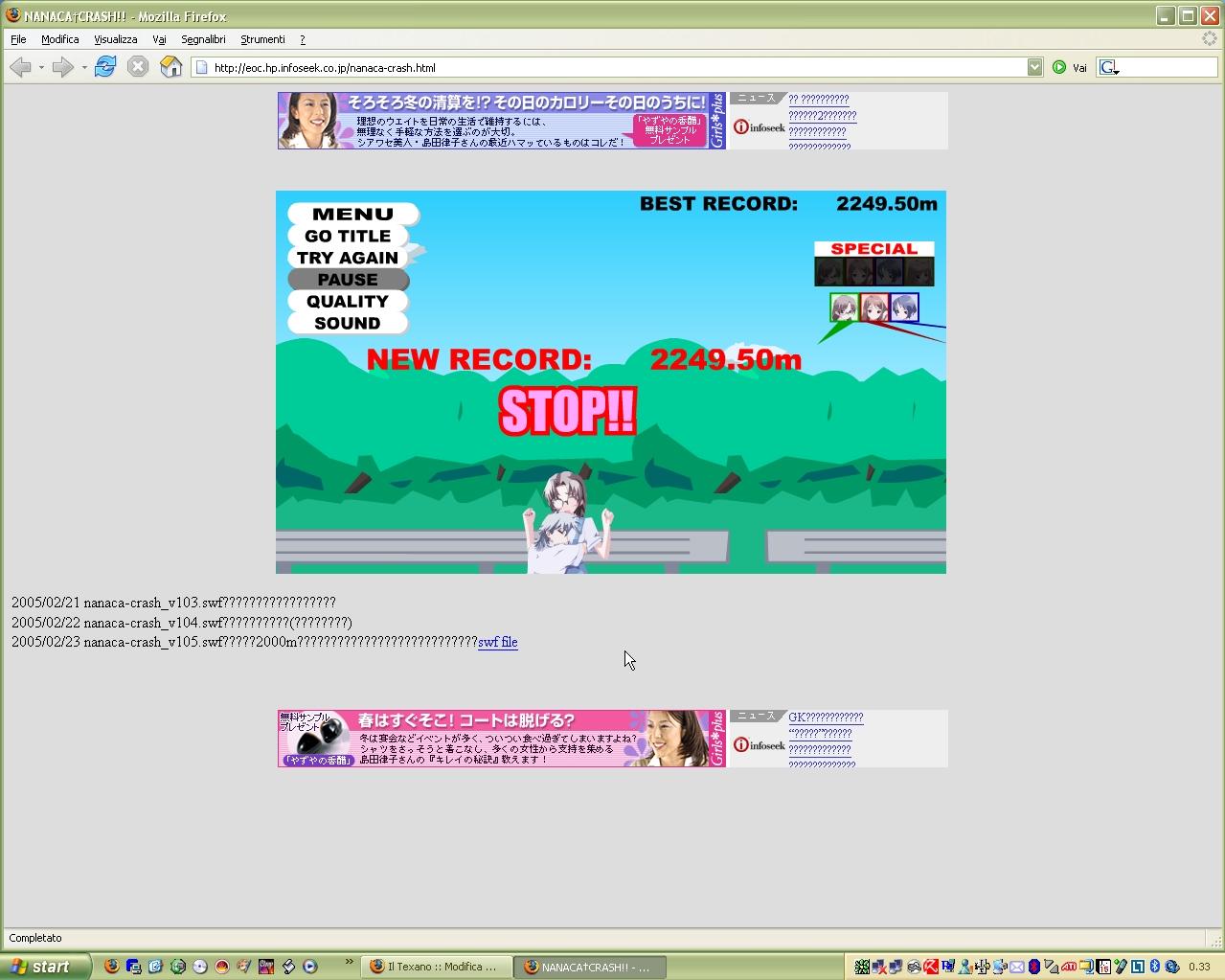Go to the Home page icon

tap(170, 67)
